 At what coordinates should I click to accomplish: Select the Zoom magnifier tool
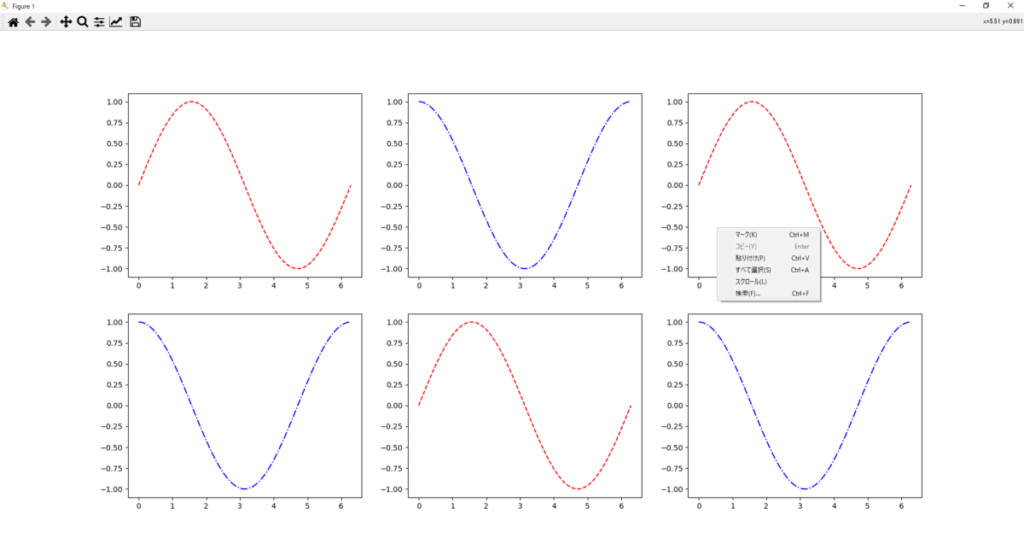click(82, 22)
